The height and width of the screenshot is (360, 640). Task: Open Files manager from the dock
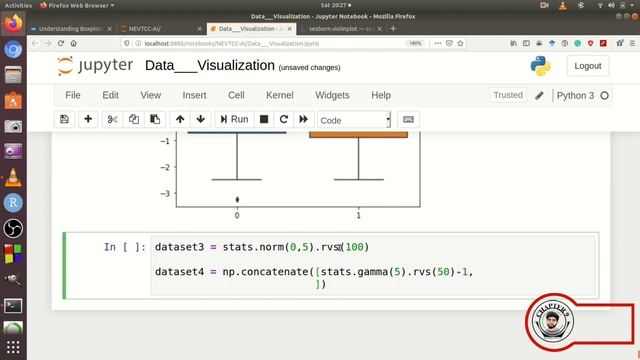pos(13,75)
